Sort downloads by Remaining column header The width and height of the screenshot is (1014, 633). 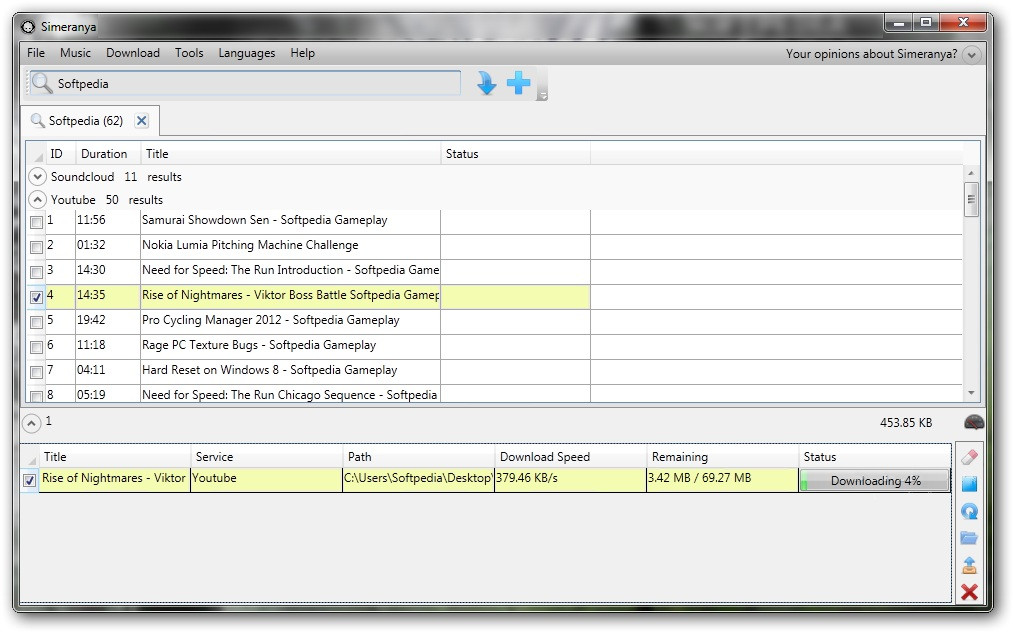click(722, 456)
